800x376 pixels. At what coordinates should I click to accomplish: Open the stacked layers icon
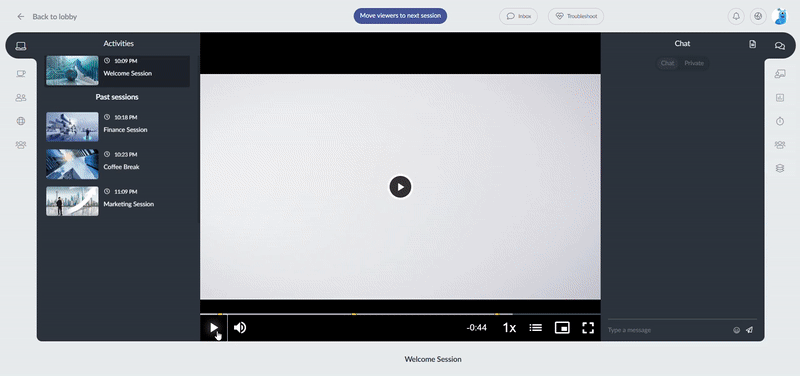point(780,168)
